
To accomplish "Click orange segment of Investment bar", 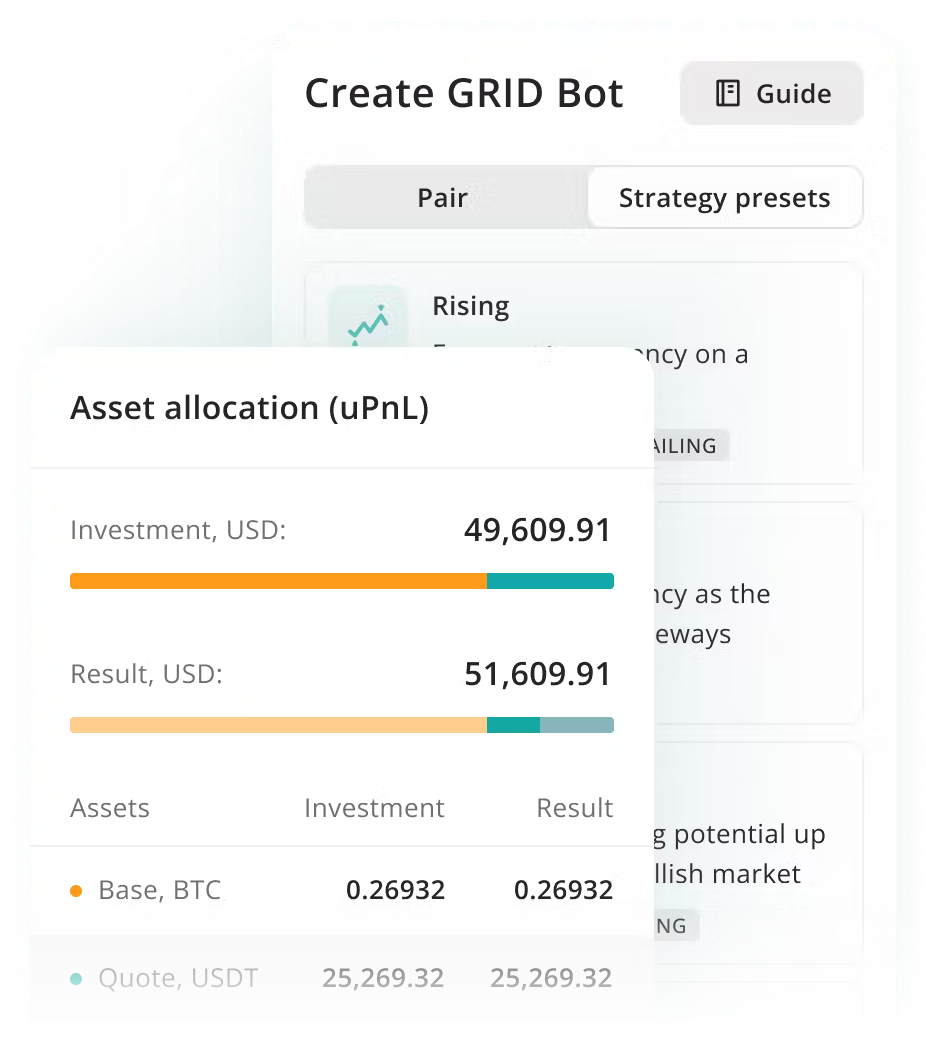I will [278, 581].
